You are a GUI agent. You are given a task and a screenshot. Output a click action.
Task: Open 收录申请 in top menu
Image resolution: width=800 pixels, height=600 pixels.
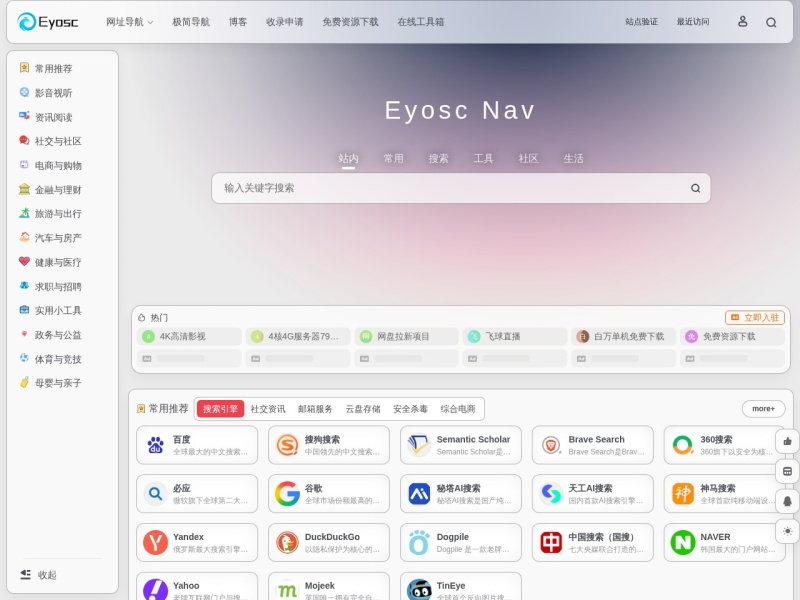point(285,22)
